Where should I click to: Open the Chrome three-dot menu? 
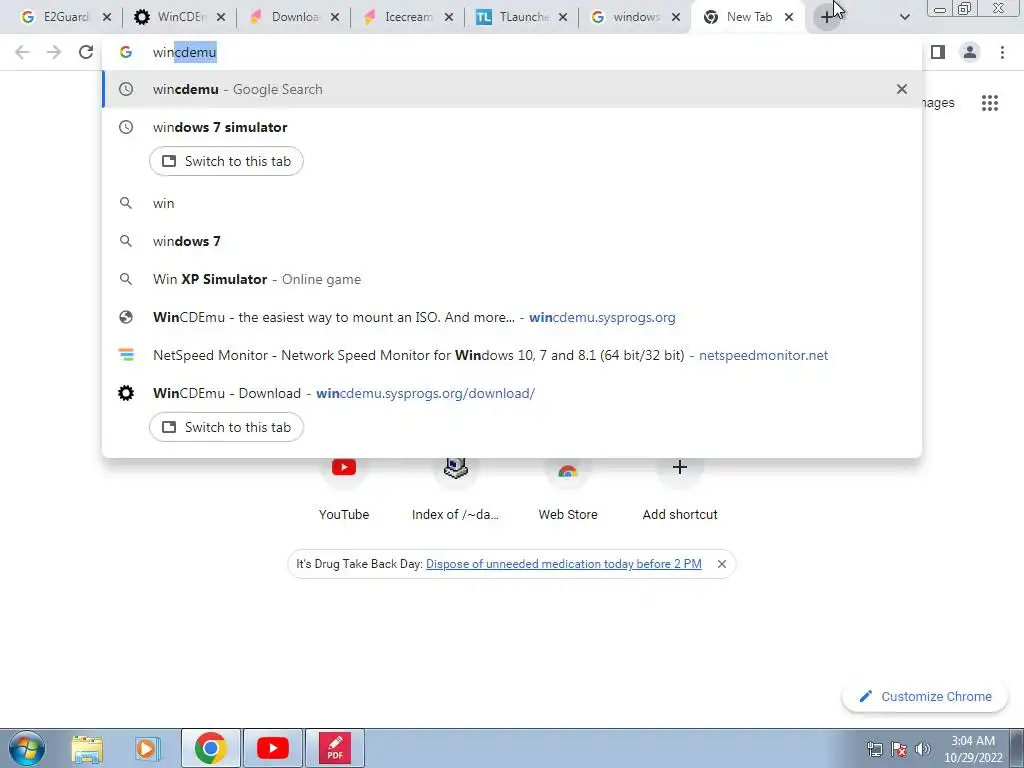pos(1002,52)
